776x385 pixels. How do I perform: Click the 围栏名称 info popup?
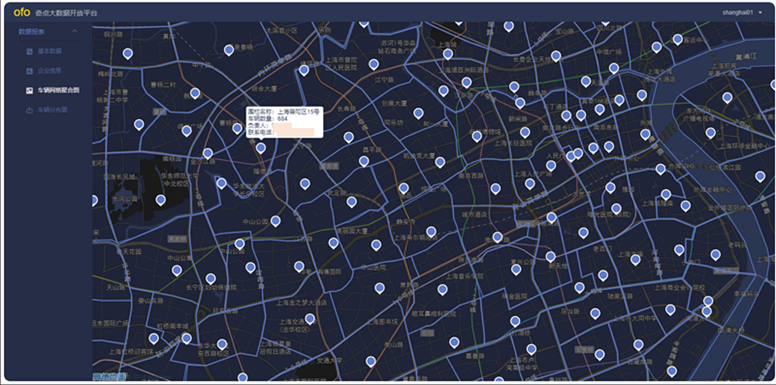(x=285, y=122)
